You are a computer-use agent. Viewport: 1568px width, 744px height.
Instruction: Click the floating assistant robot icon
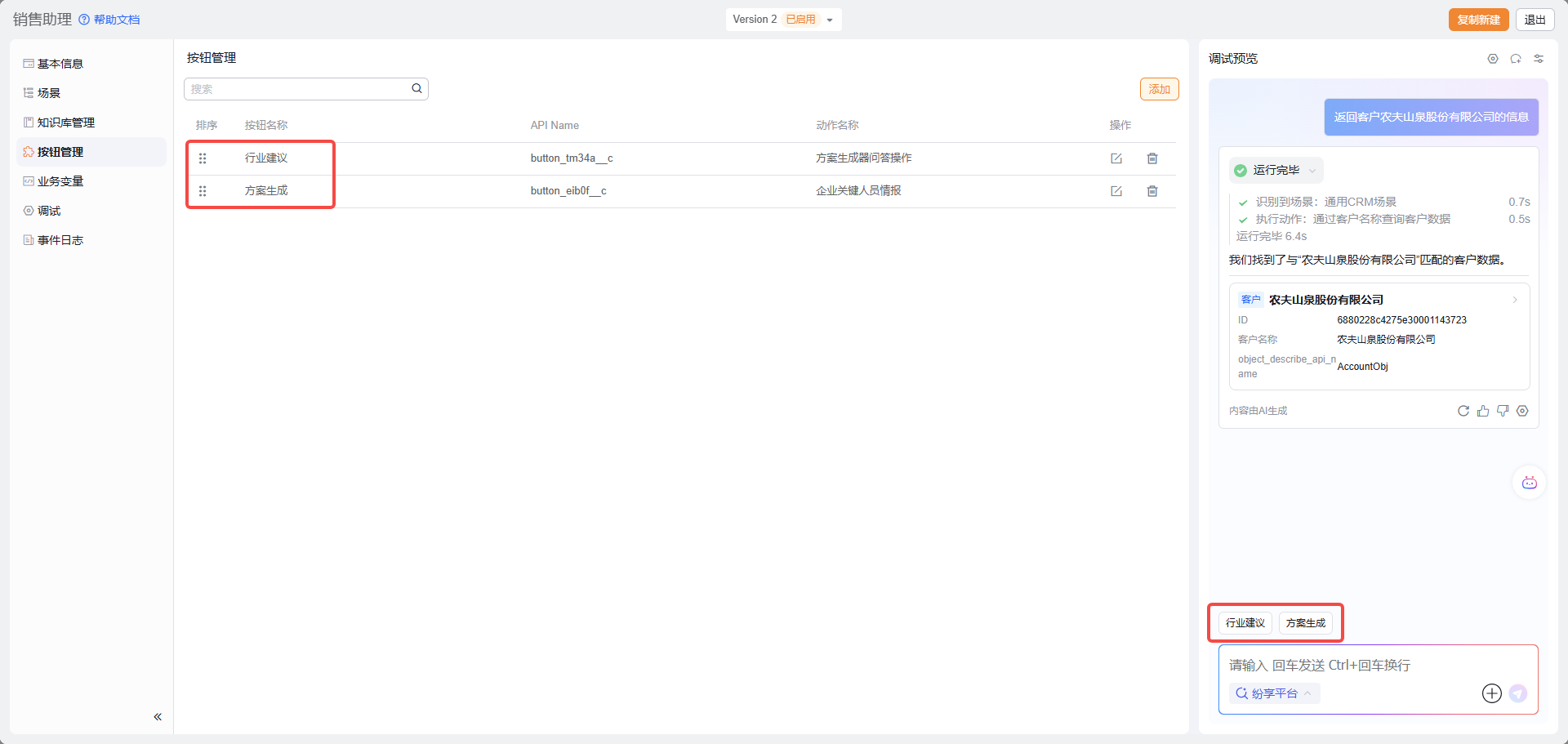[x=1530, y=483]
